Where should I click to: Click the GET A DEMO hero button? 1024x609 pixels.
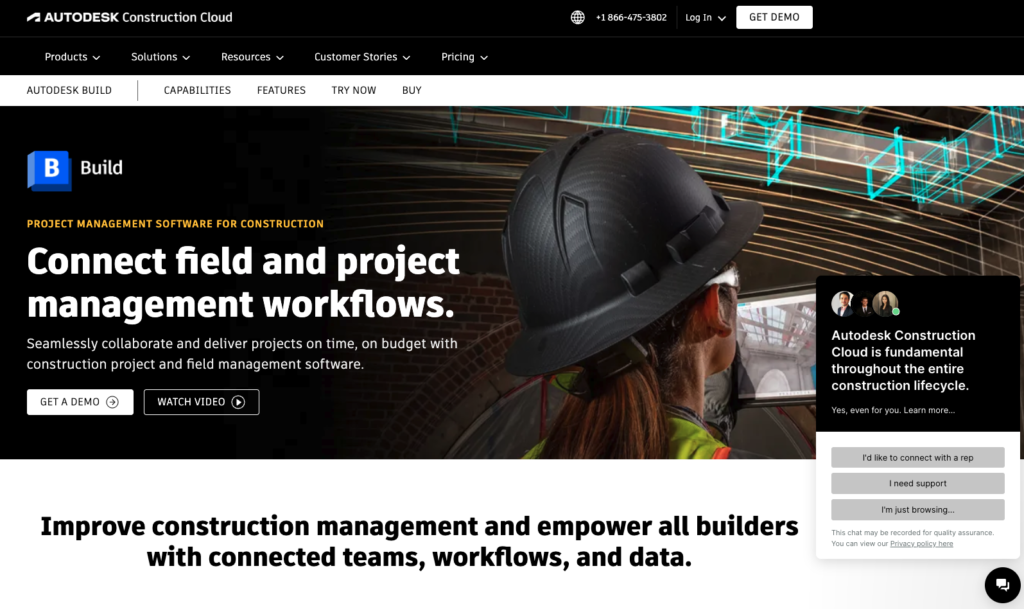point(80,402)
